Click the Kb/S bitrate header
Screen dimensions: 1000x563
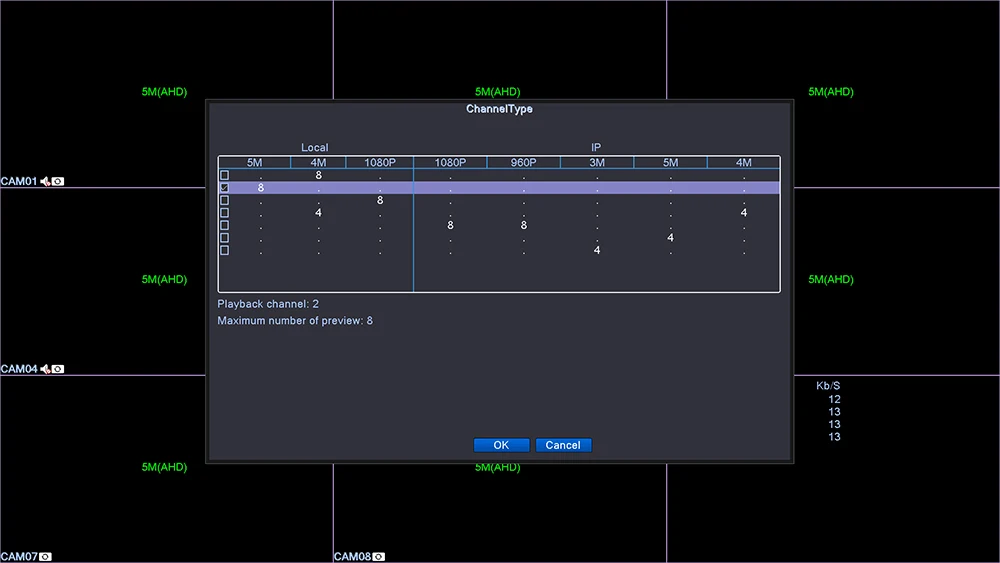tap(828, 386)
